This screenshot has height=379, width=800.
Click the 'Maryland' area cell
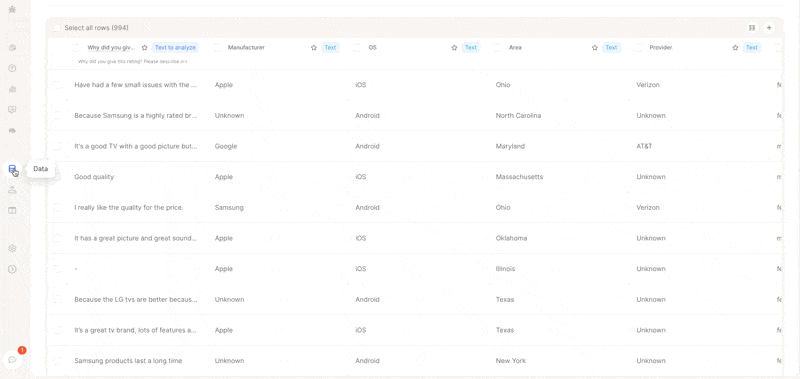(510, 146)
